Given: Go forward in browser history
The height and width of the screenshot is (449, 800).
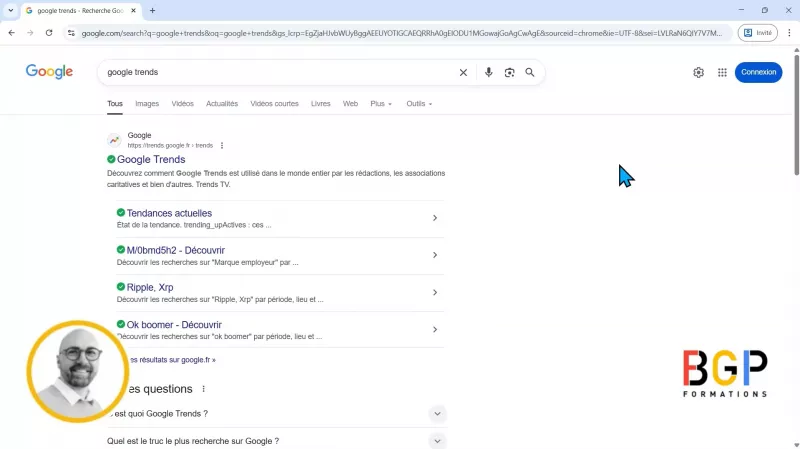Looking at the screenshot, I should (x=30, y=33).
